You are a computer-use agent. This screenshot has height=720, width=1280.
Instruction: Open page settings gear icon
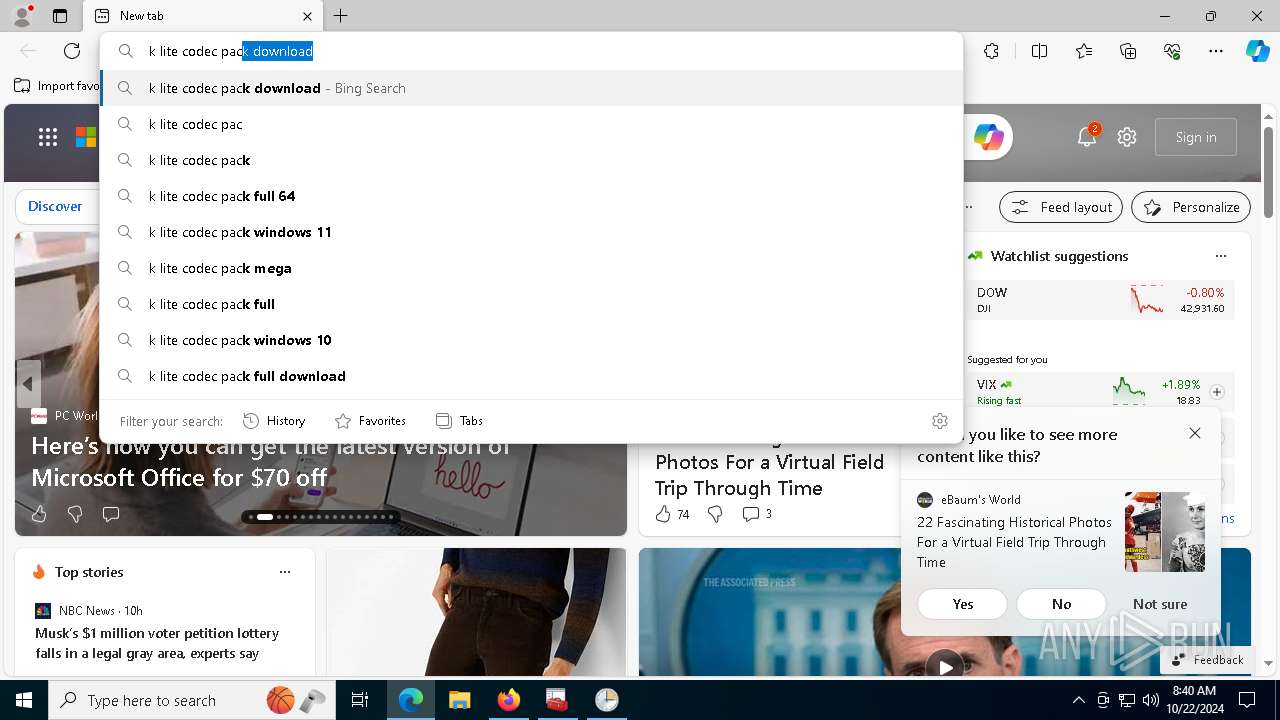point(1127,137)
